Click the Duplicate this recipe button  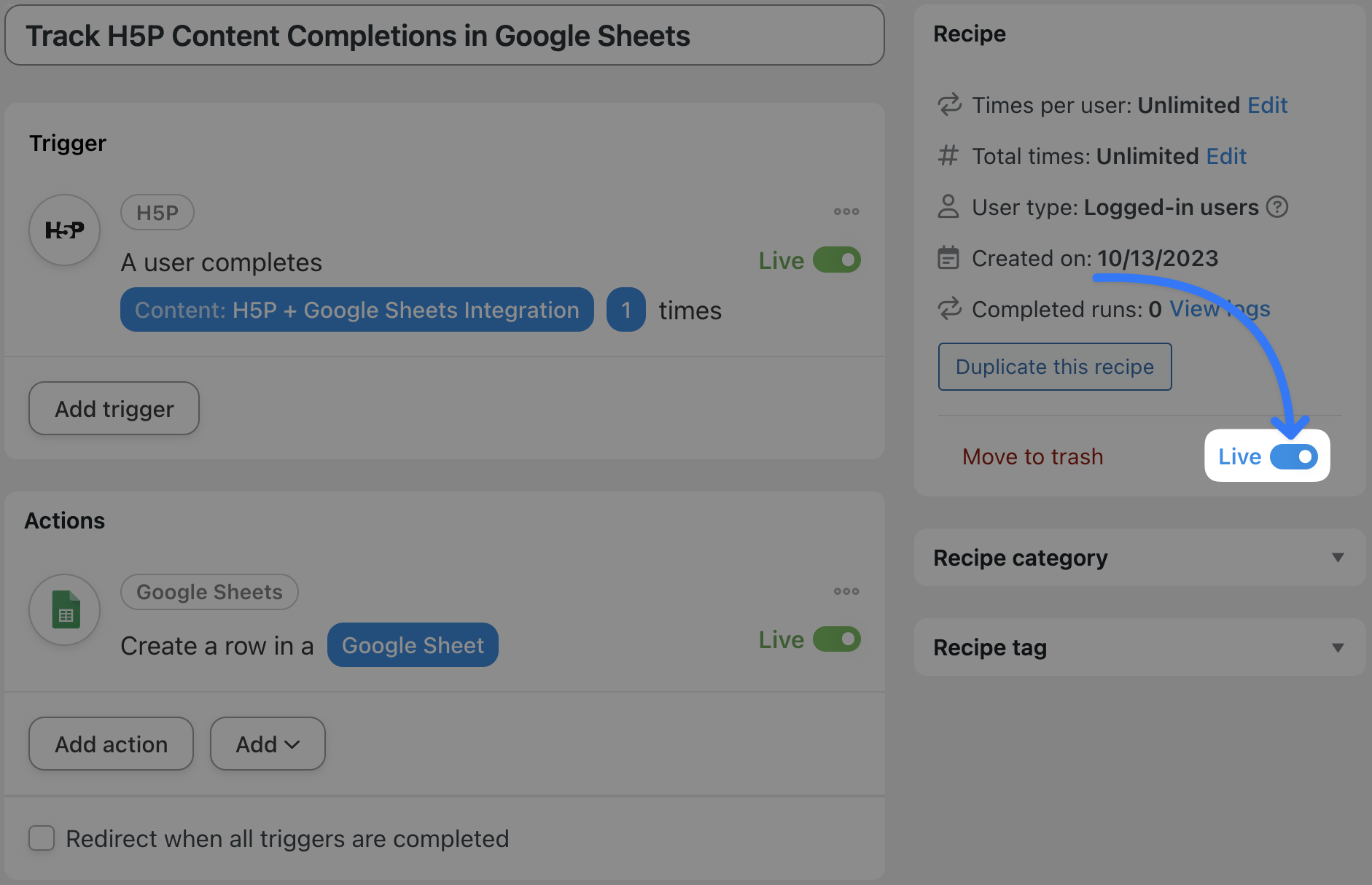click(x=1054, y=367)
